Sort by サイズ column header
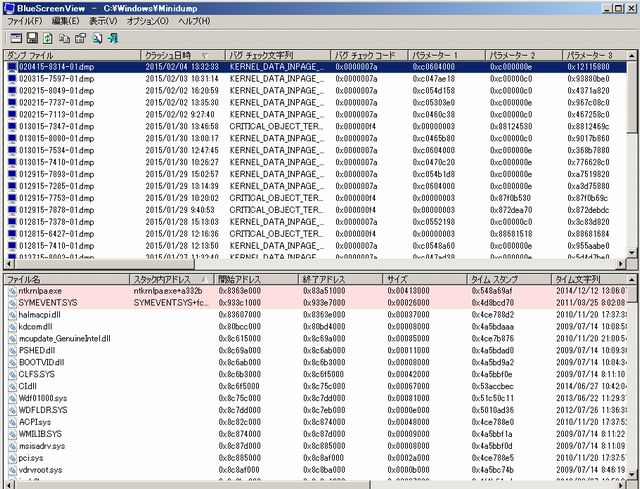Image resolution: width=640 pixels, height=489 pixels. click(424, 279)
